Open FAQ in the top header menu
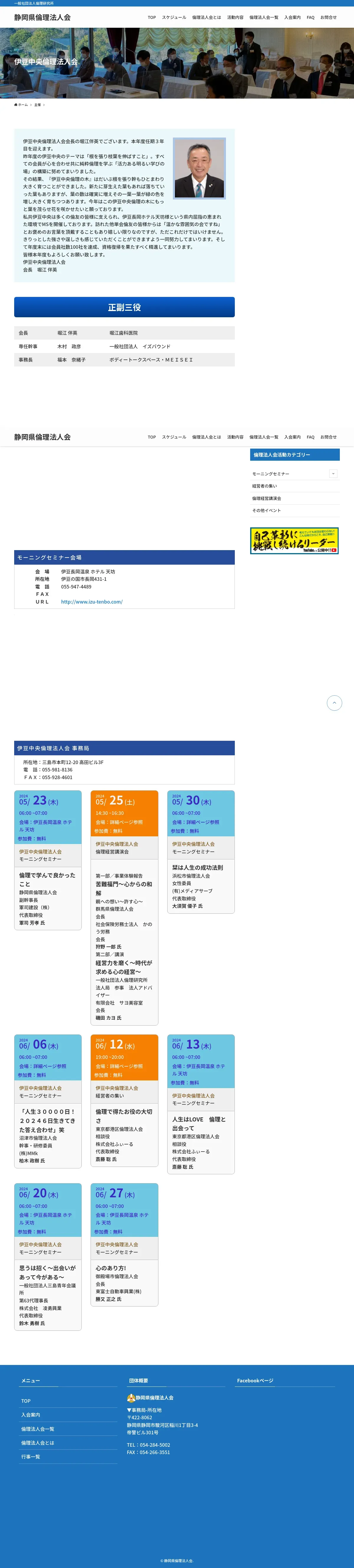354x1568 pixels. pos(311,18)
